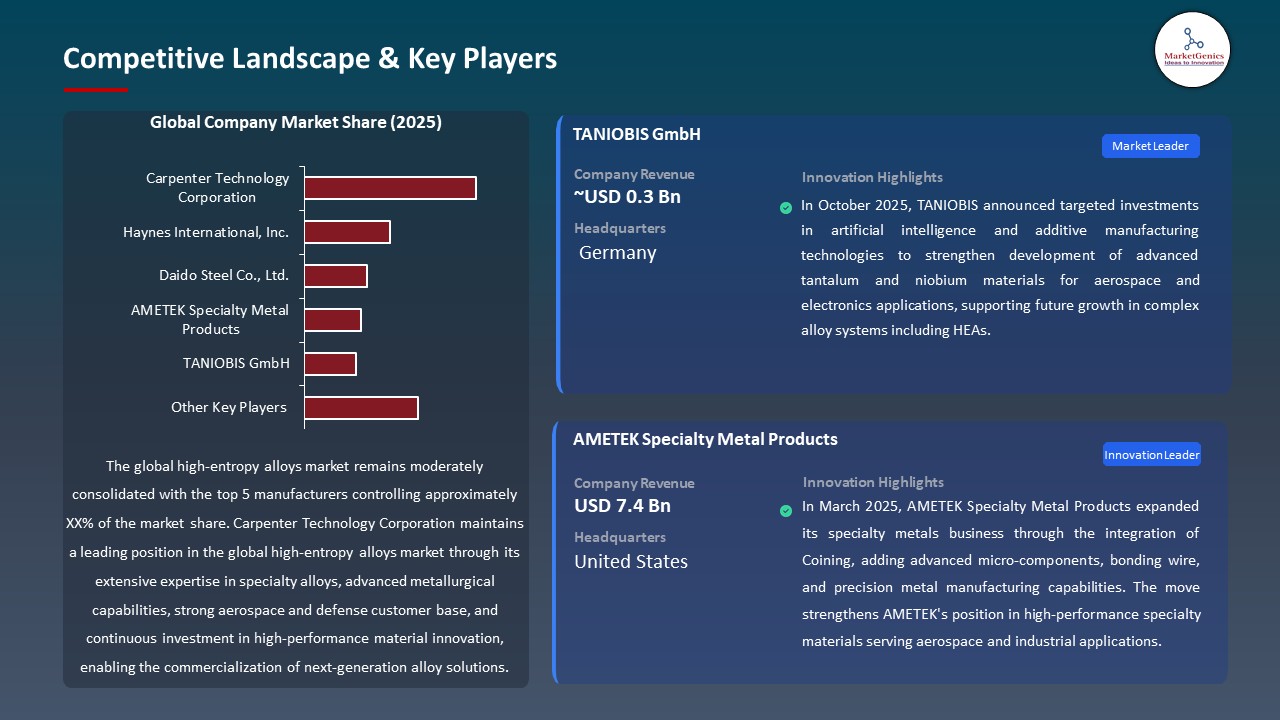Click the Carpenter Technology Corporation axis label
Image resolution: width=1280 pixels, height=720 pixels.
tap(218, 188)
